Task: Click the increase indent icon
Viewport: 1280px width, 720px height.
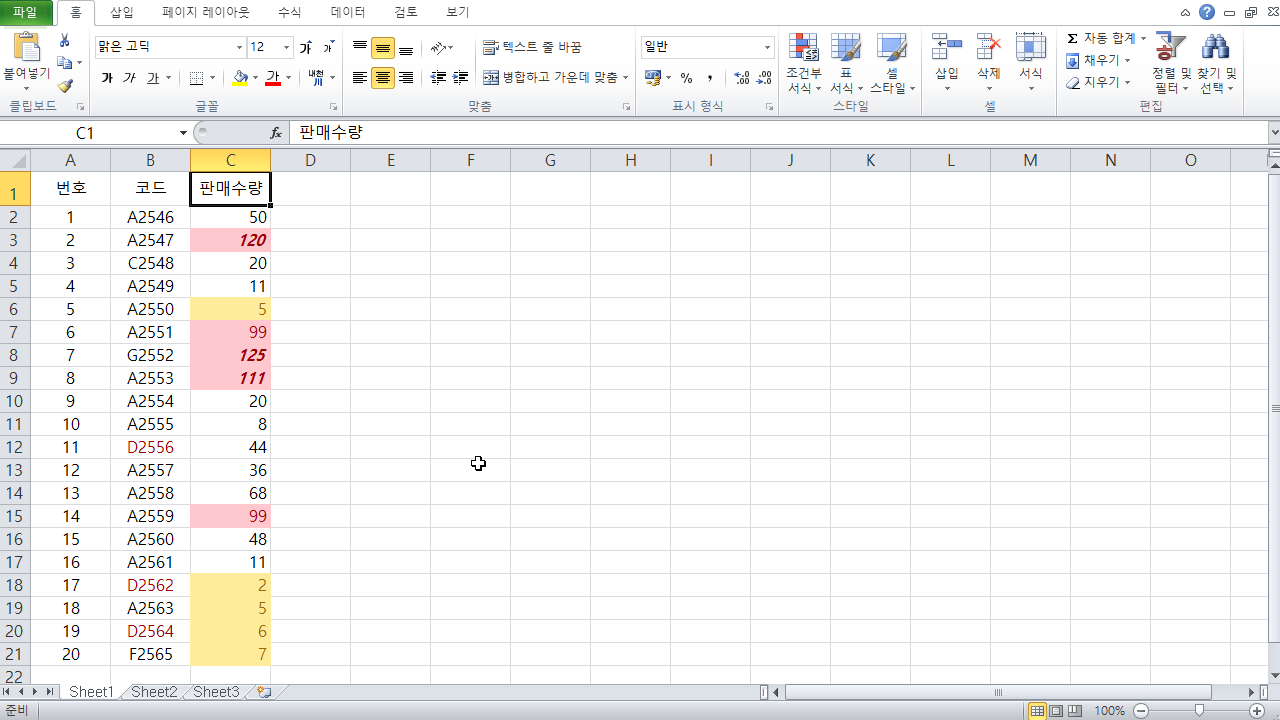Action: click(x=460, y=78)
